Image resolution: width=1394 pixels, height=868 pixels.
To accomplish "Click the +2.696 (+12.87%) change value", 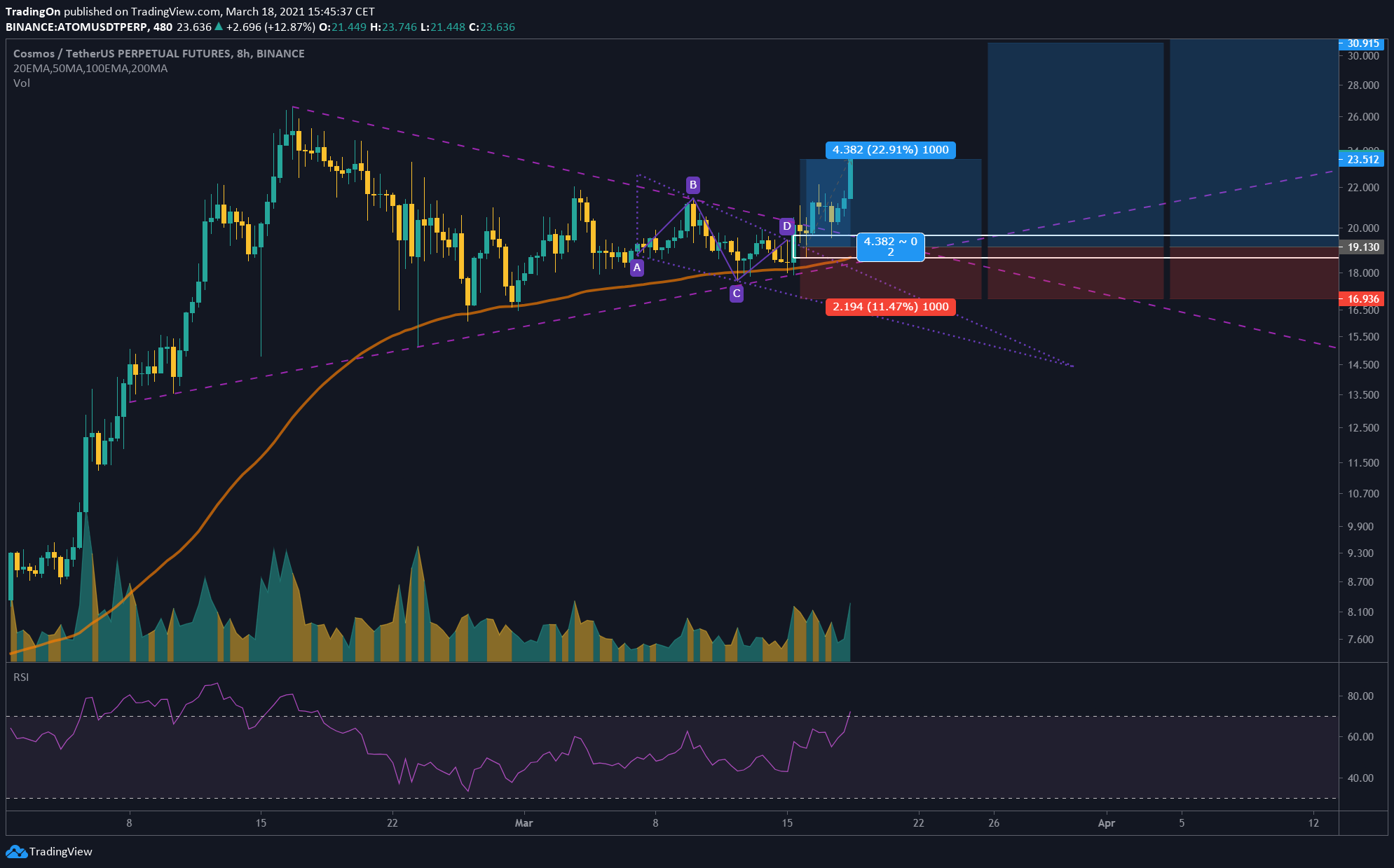I will point(271,27).
